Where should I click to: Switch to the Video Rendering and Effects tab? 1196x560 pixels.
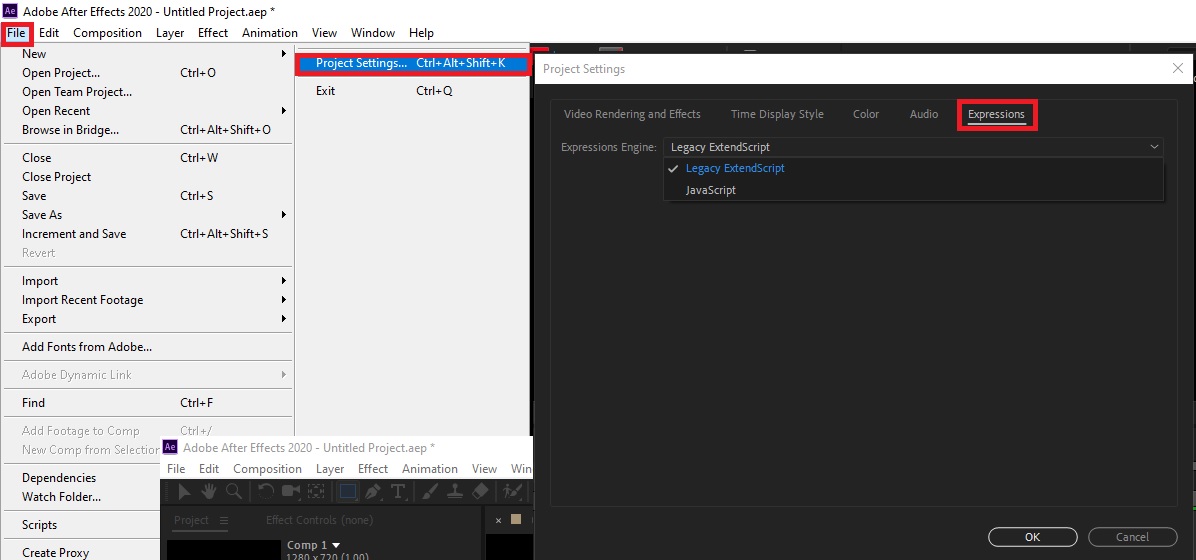632,114
